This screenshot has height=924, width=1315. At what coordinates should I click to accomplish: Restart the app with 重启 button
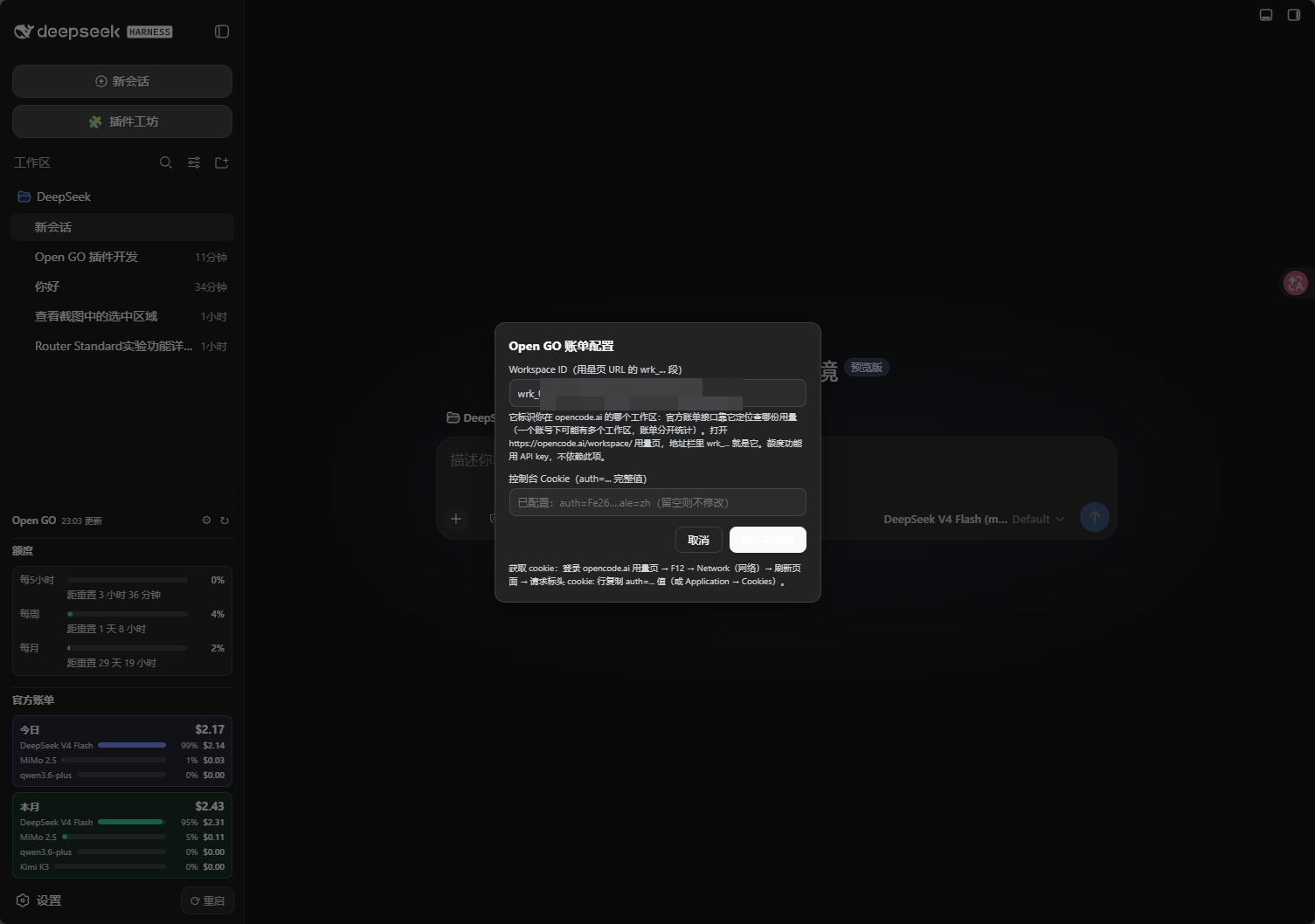tap(207, 900)
